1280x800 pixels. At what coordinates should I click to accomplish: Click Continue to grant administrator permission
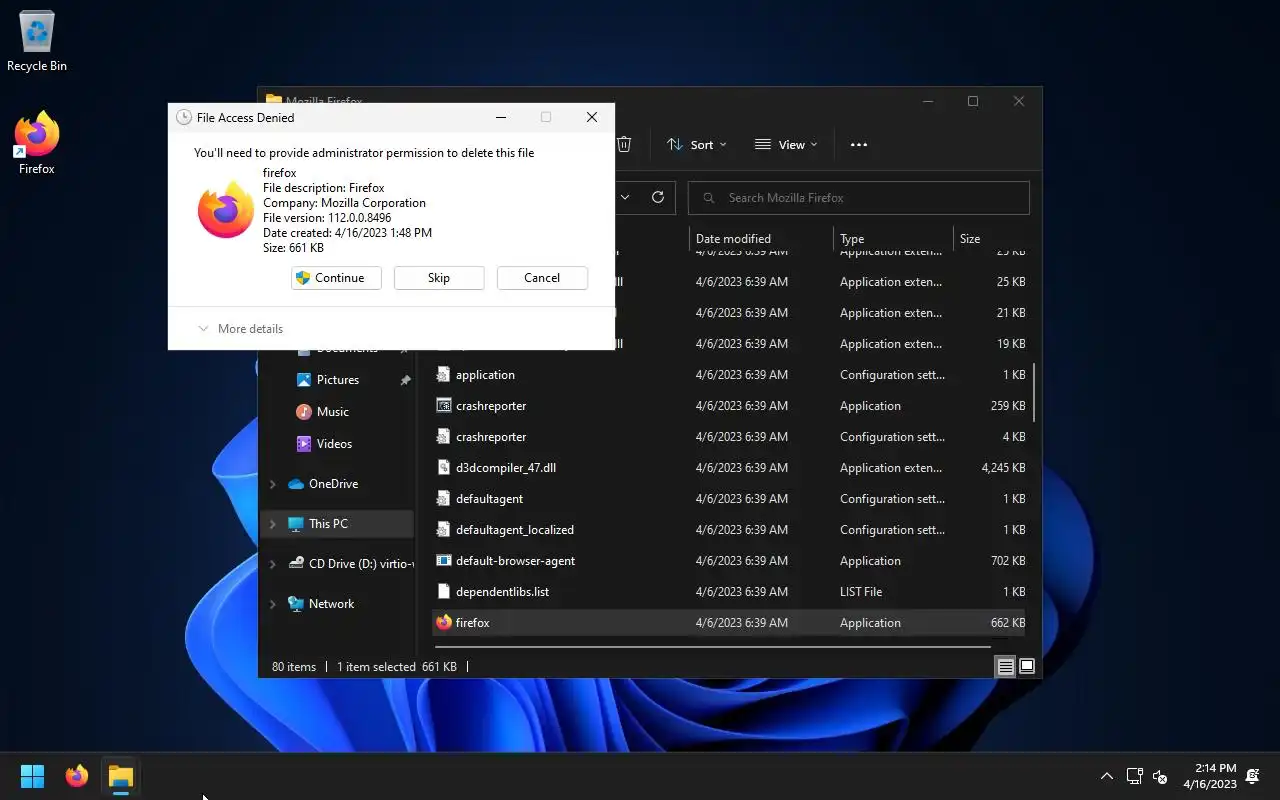click(x=336, y=278)
